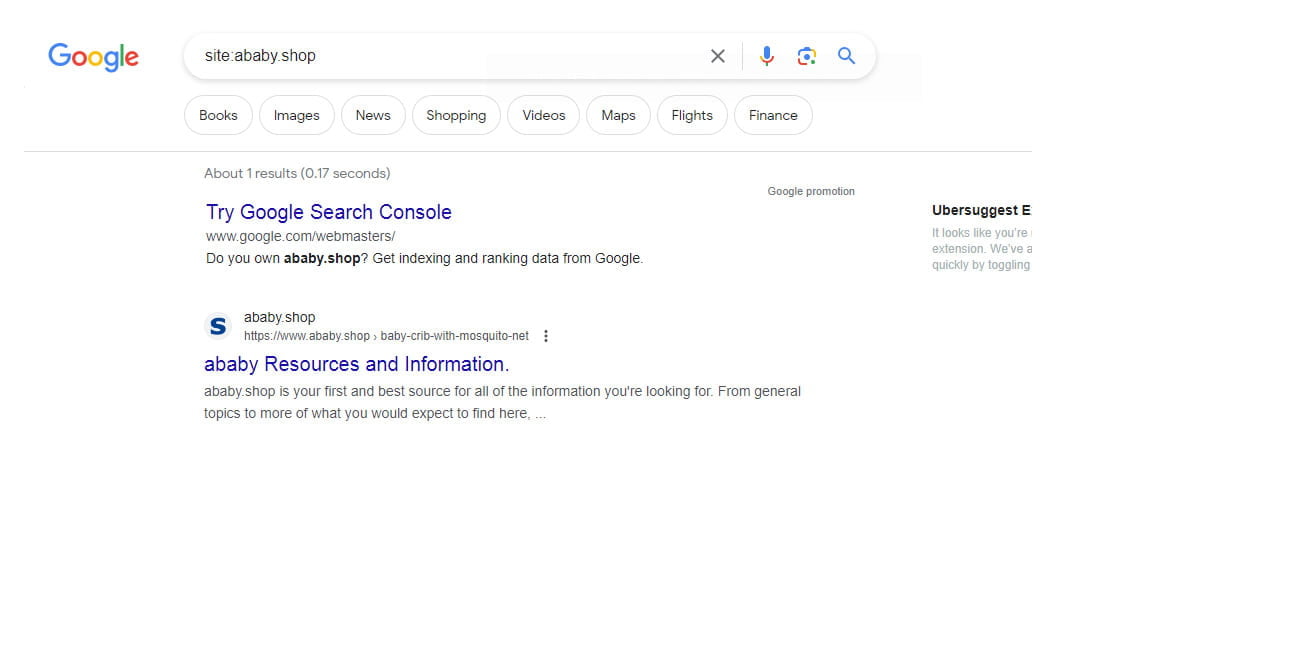The width and height of the screenshot is (1291, 658).
Task: Click the ababy.shop site favicon
Action: click(x=217, y=326)
